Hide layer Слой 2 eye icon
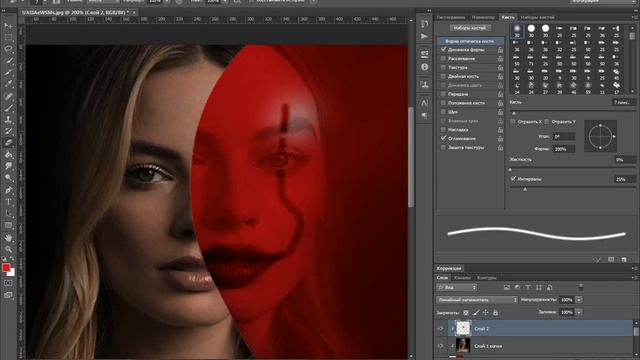 pos(441,329)
